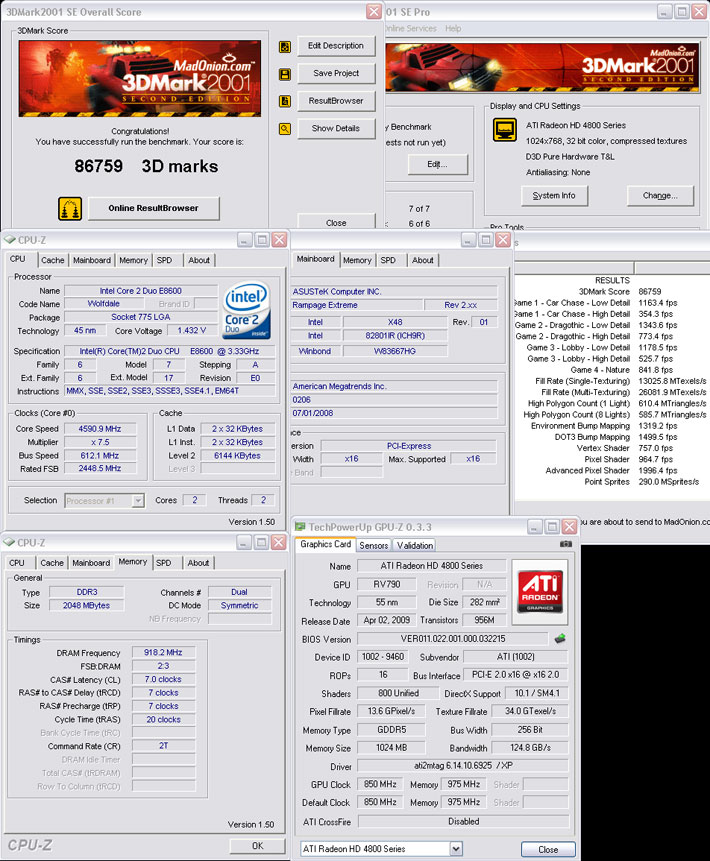Image resolution: width=710 pixels, height=861 pixels.
Task: Click the Intel Core 2 Duo E8600 name field
Action: 141,290
